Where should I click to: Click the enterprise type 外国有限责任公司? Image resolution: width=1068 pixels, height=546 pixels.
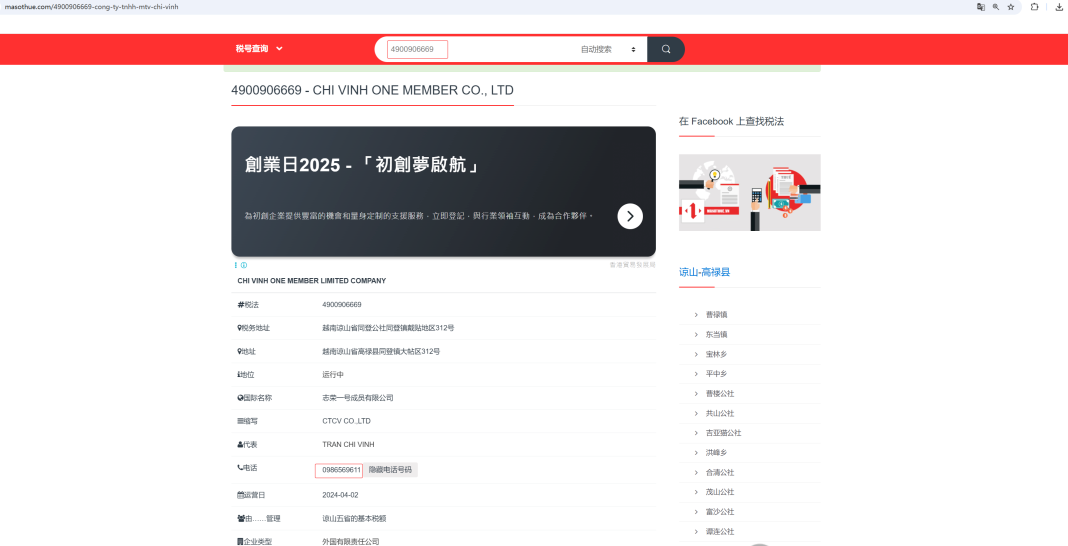coord(351,542)
